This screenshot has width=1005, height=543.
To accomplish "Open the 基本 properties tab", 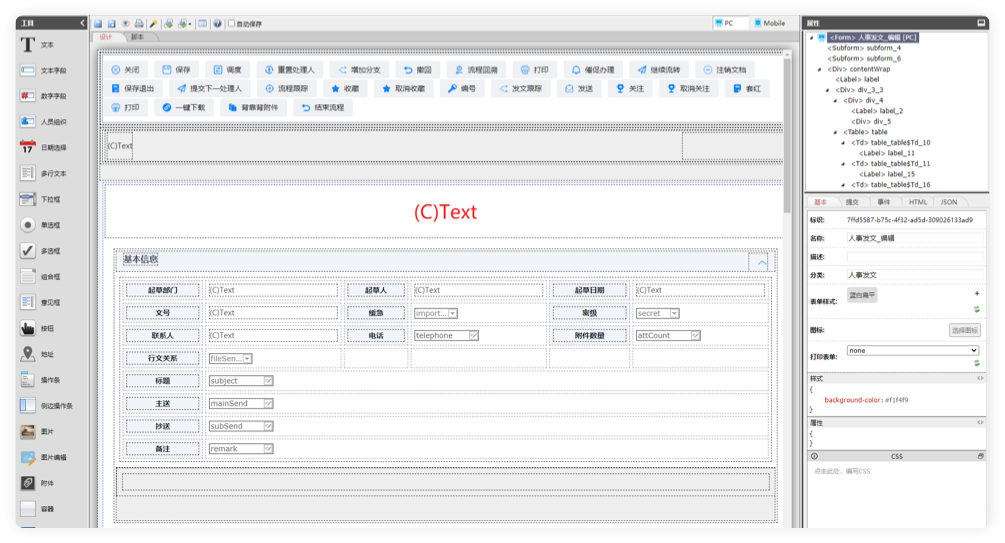I will pyautogui.click(x=820, y=202).
